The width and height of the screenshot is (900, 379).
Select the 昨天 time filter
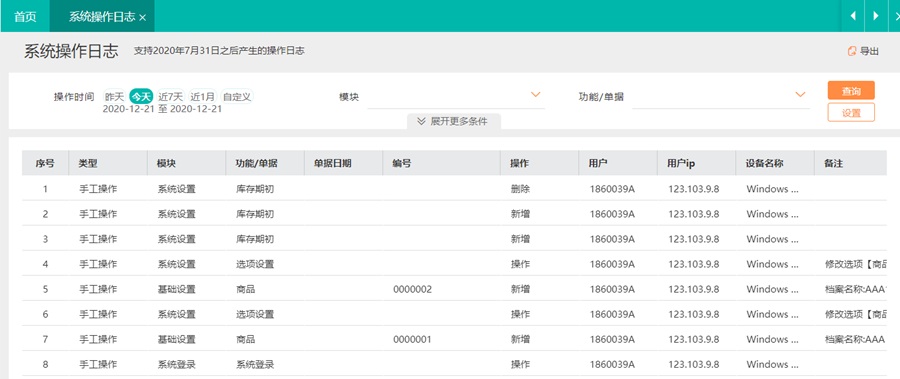(x=114, y=96)
